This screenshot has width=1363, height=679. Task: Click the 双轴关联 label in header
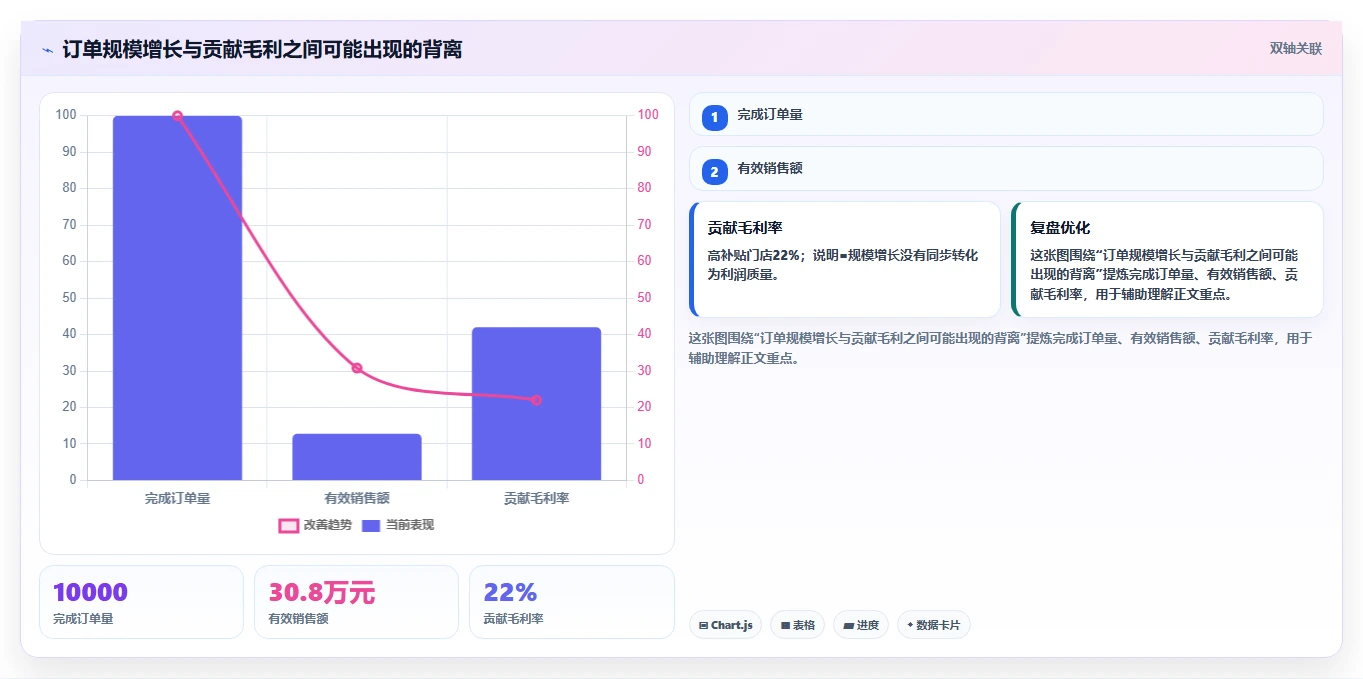coord(1296,49)
